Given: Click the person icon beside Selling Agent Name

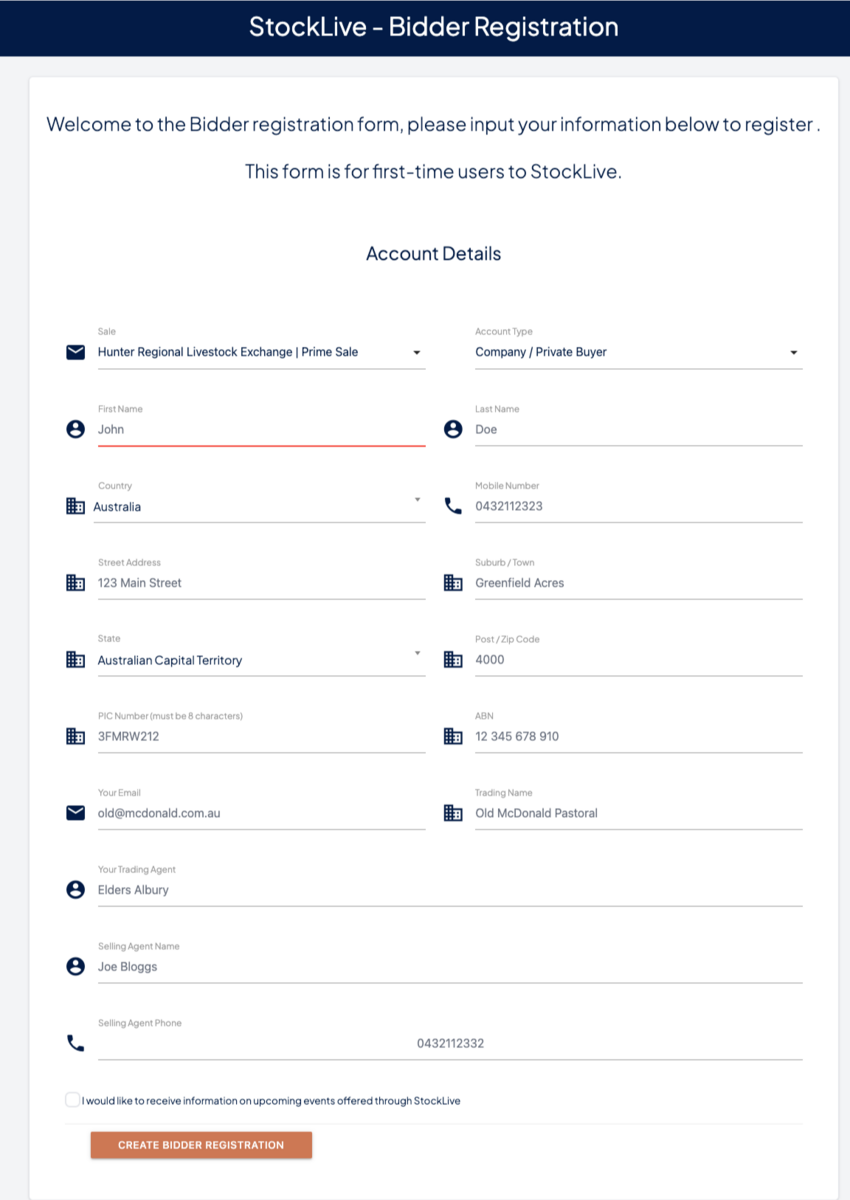Looking at the screenshot, I should coord(75,967).
